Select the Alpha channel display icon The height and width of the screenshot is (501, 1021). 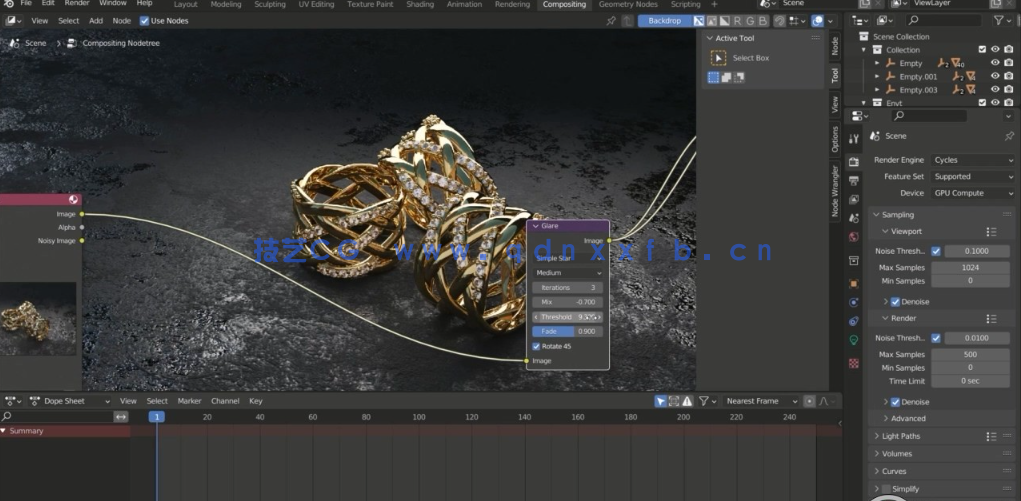pyautogui.click(x=724, y=21)
